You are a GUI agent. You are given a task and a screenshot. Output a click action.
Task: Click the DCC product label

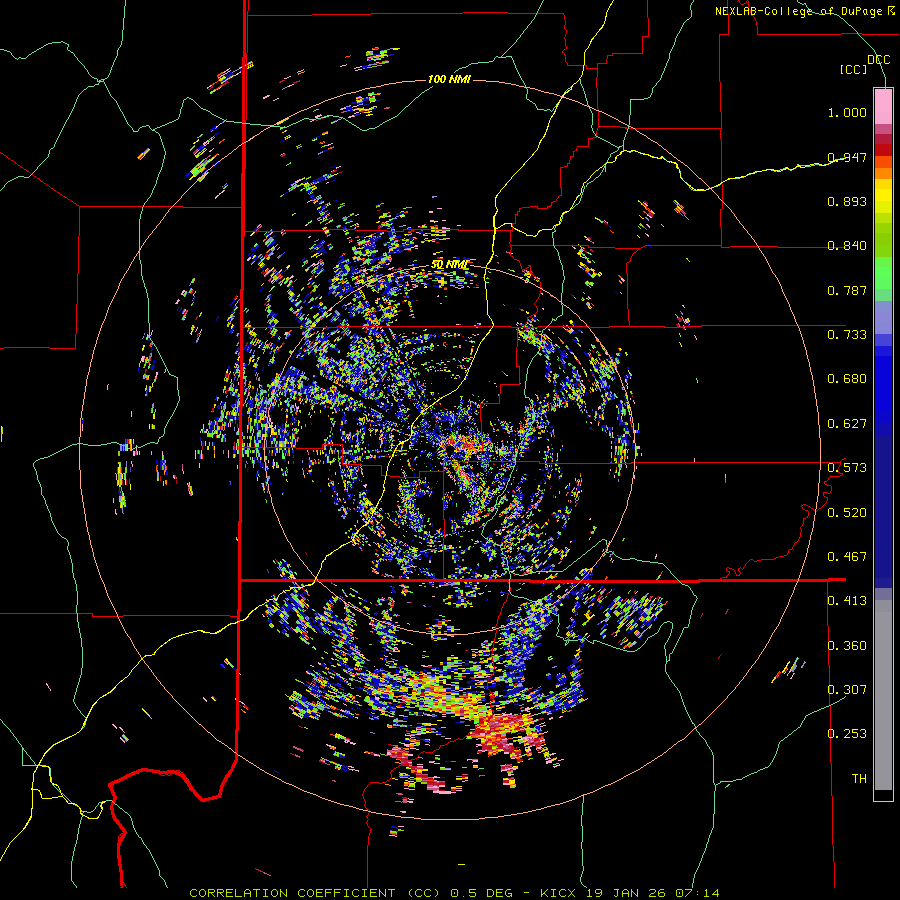(x=878, y=60)
